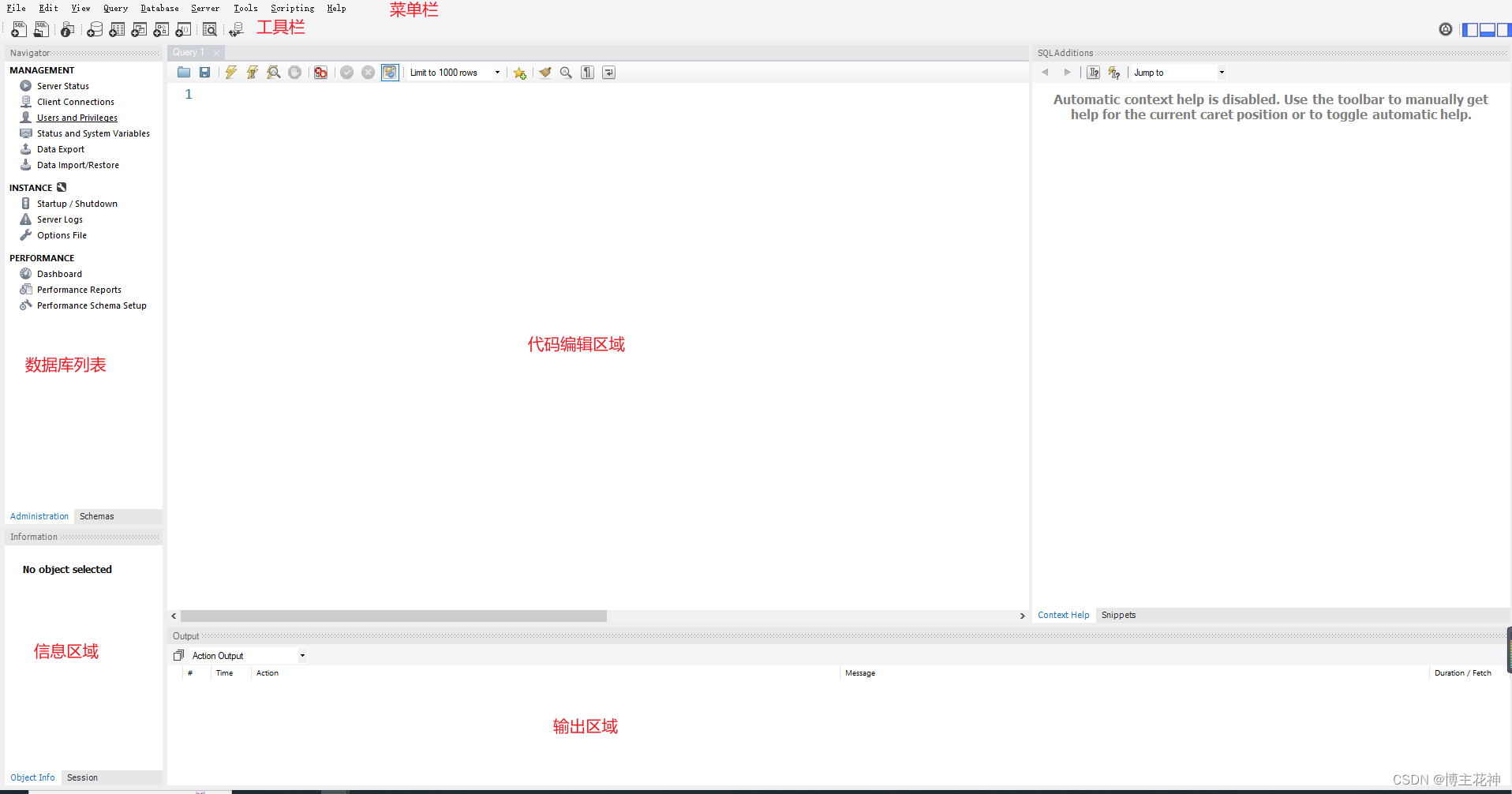Beautify query with broom icon
Screen dimensions: 1512x794
[x=545, y=73]
